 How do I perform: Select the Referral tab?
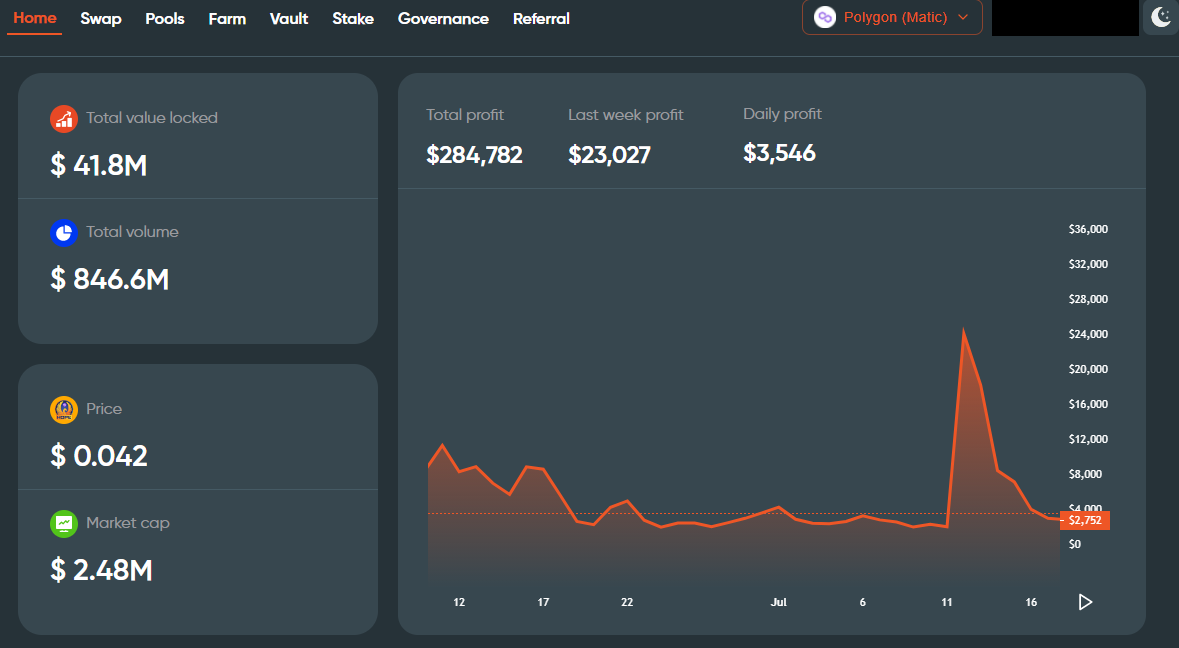pos(541,19)
